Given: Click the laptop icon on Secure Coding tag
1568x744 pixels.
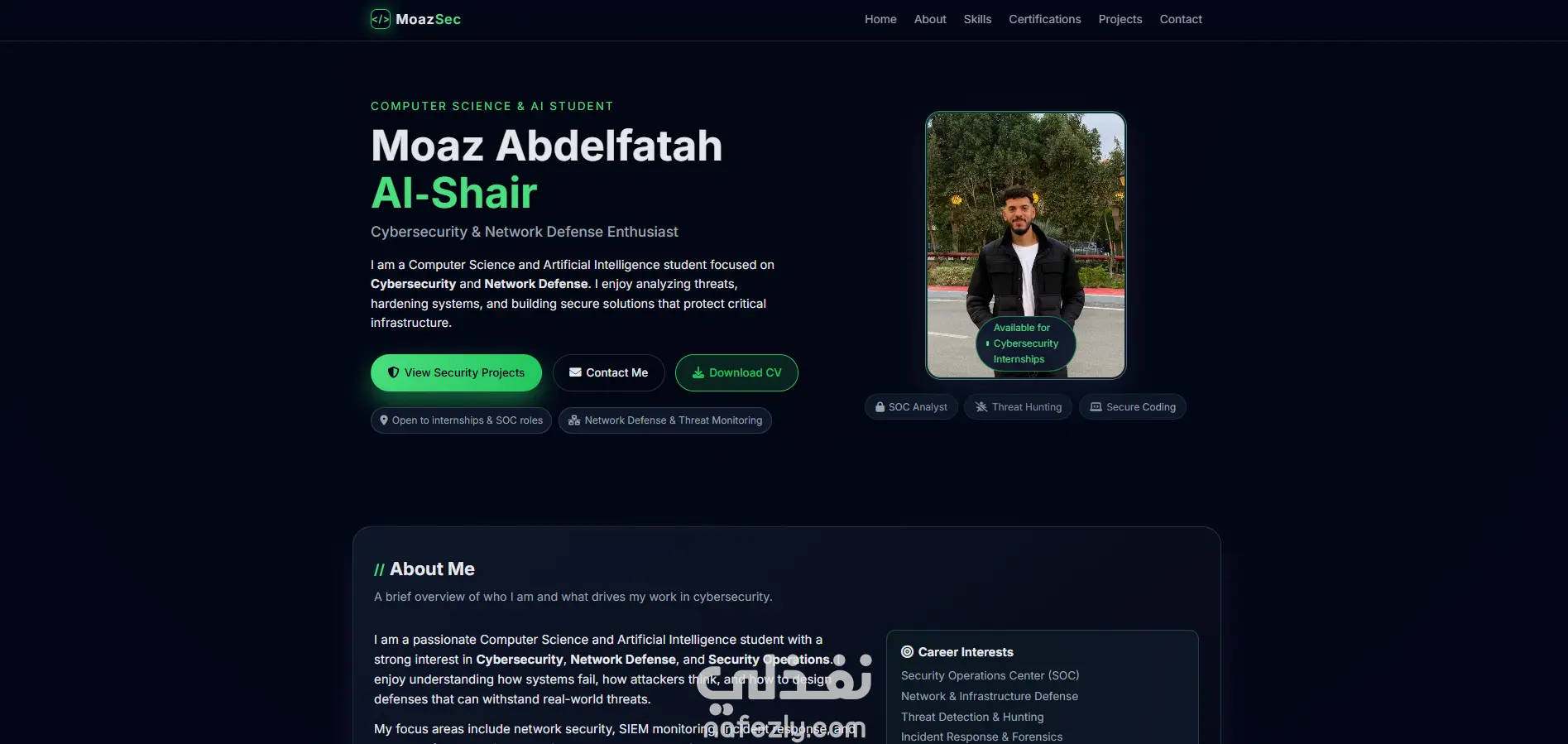Looking at the screenshot, I should 1096,407.
